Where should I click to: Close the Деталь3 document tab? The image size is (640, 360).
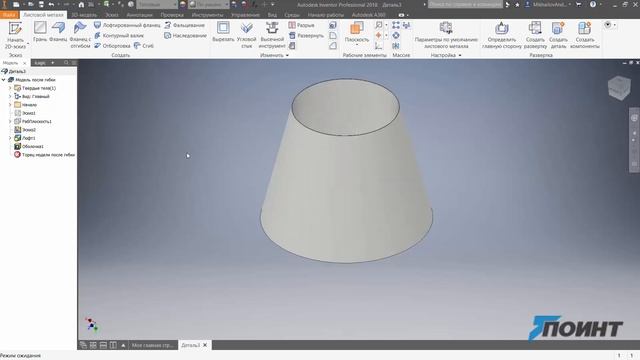[205, 345]
